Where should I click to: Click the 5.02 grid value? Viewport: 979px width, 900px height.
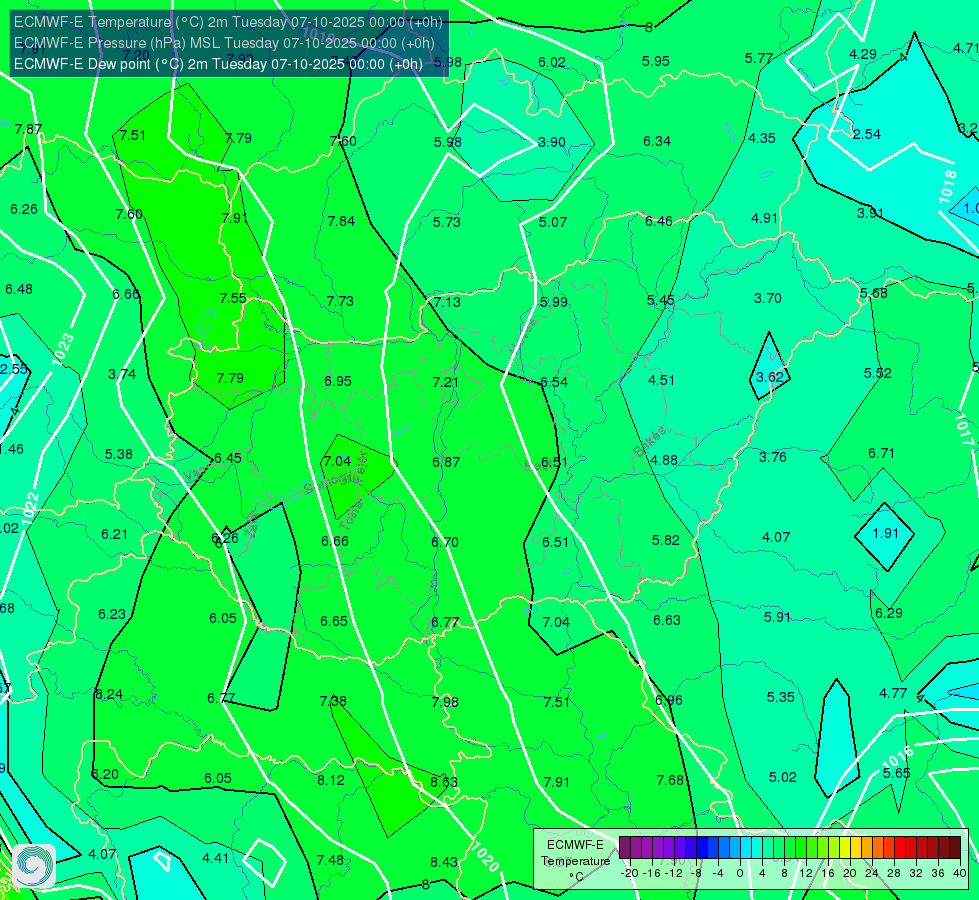click(782, 778)
